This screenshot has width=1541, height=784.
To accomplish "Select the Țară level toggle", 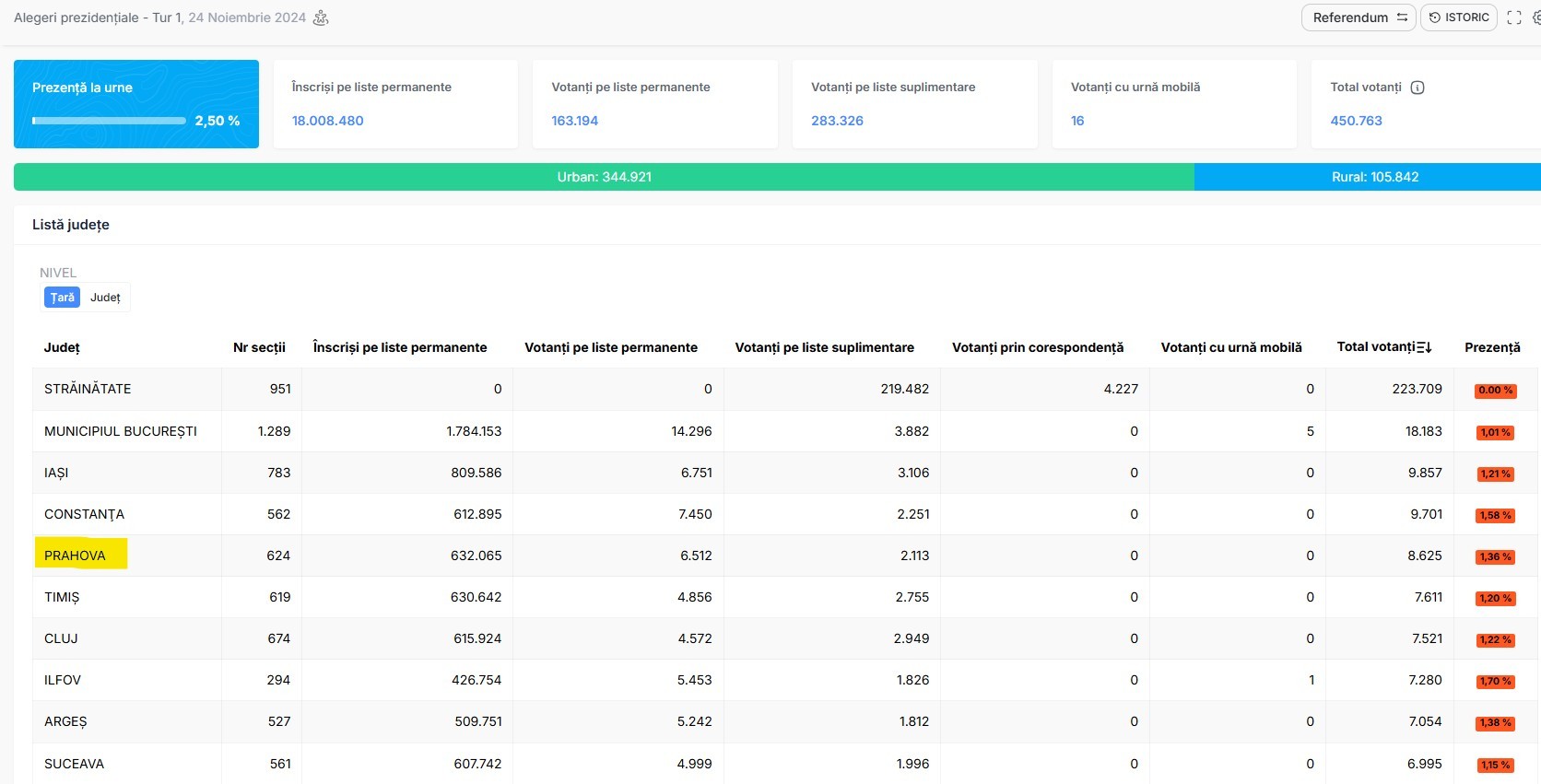I will tap(62, 298).
